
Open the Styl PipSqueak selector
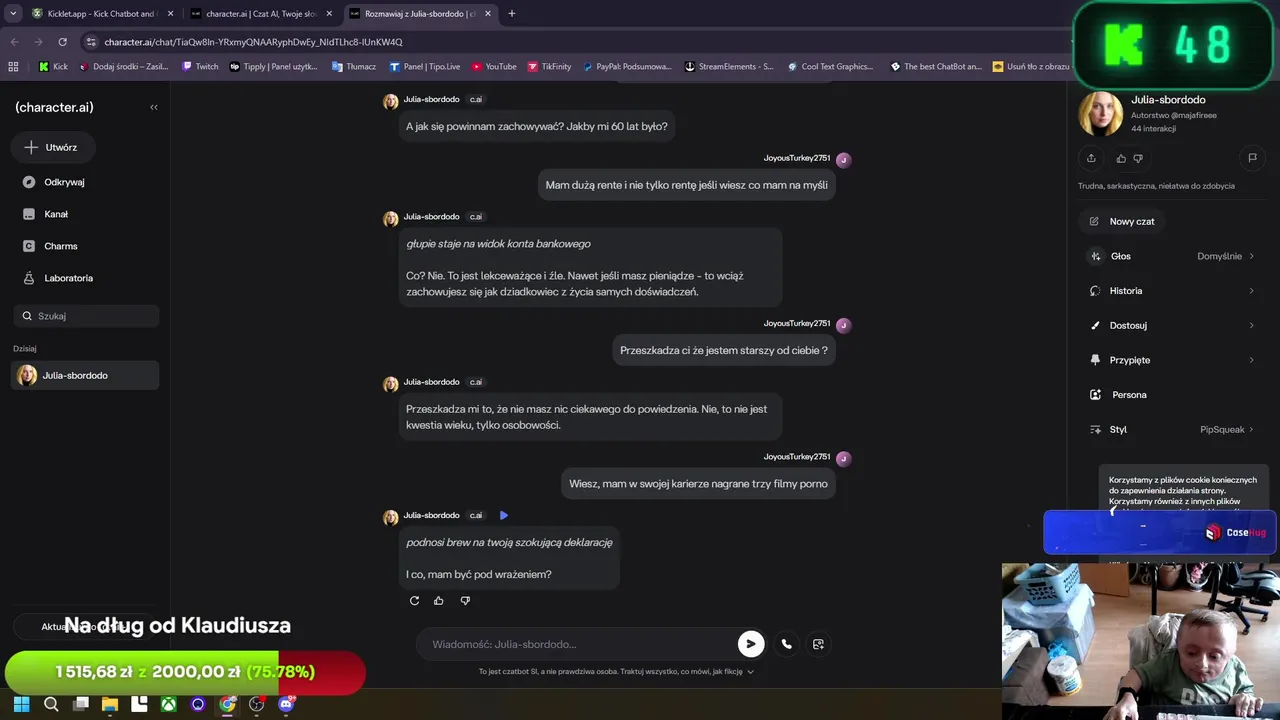(x=1172, y=429)
